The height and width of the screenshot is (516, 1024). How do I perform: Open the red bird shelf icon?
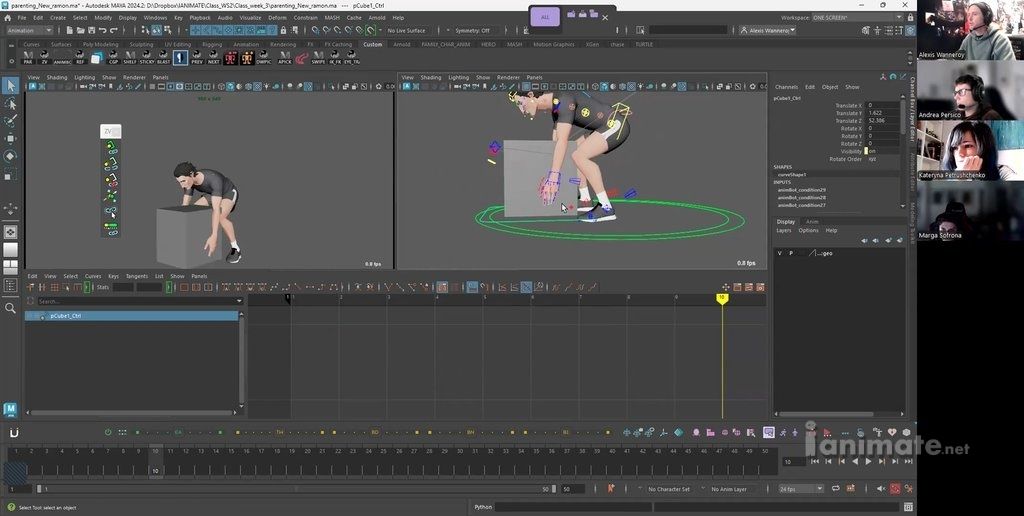(x=301, y=58)
